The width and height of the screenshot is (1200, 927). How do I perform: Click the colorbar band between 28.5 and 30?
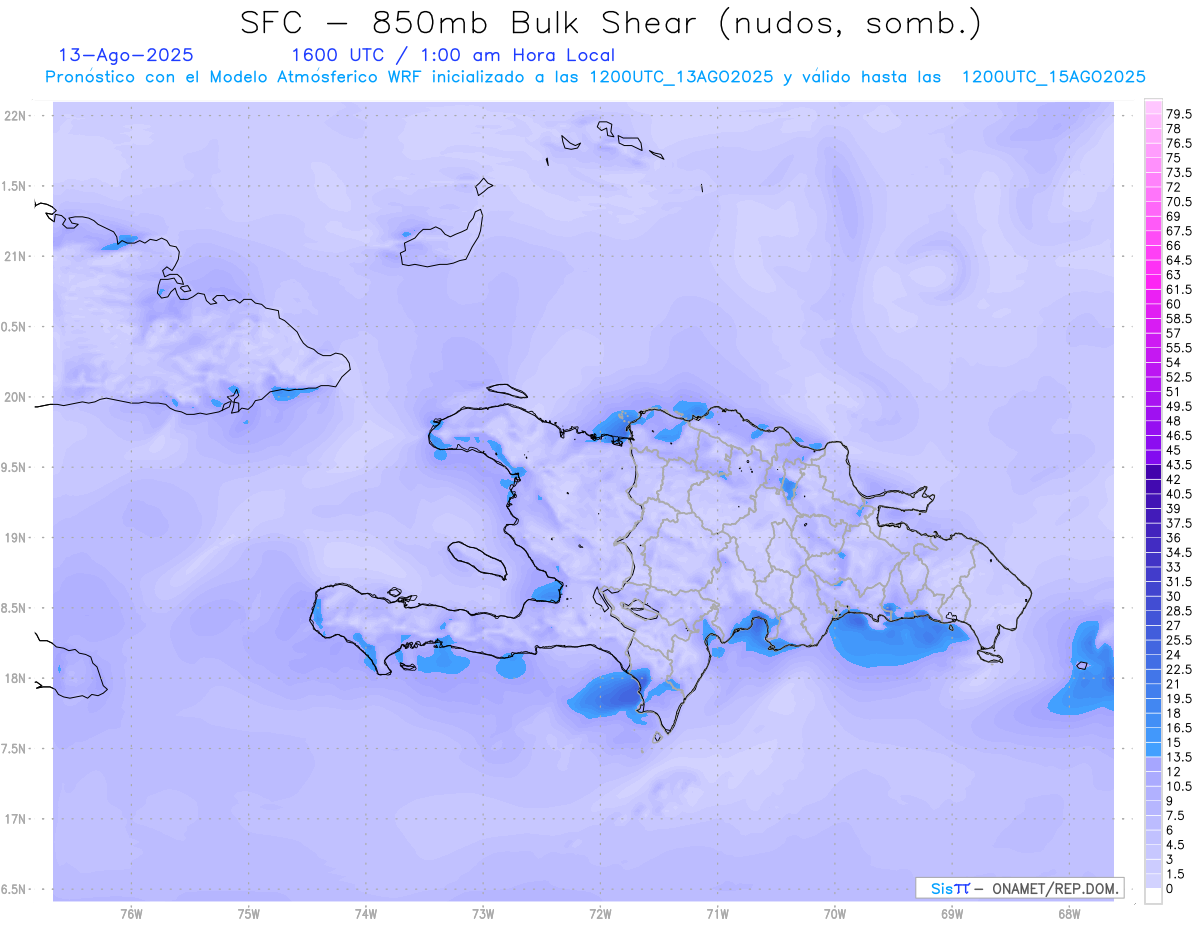pyautogui.click(x=1153, y=604)
